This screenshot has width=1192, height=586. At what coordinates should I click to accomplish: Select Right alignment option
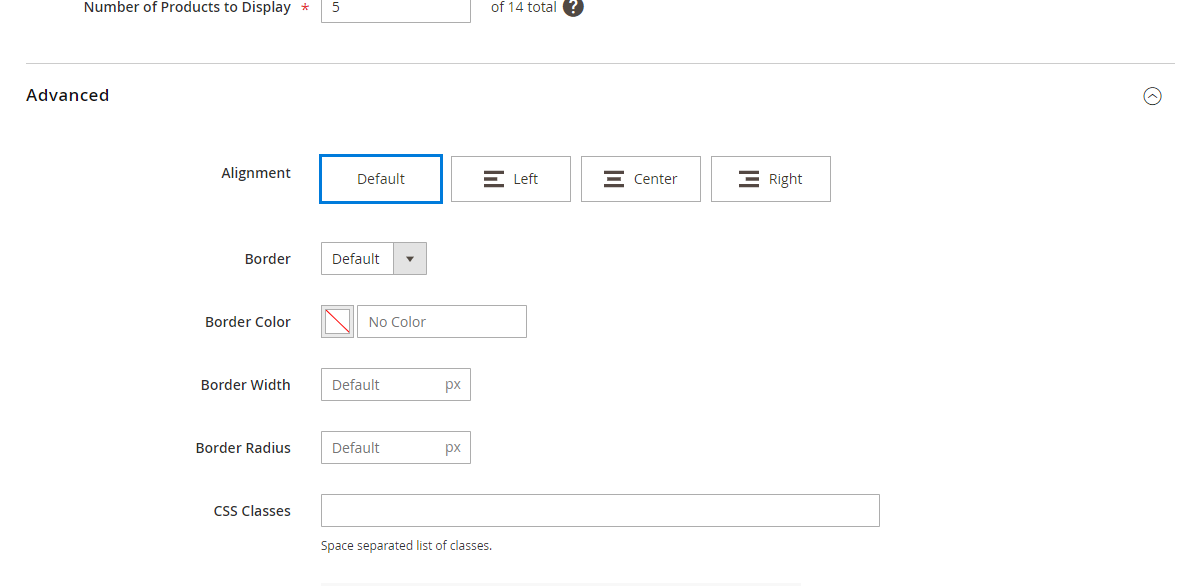tap(771, 179)
